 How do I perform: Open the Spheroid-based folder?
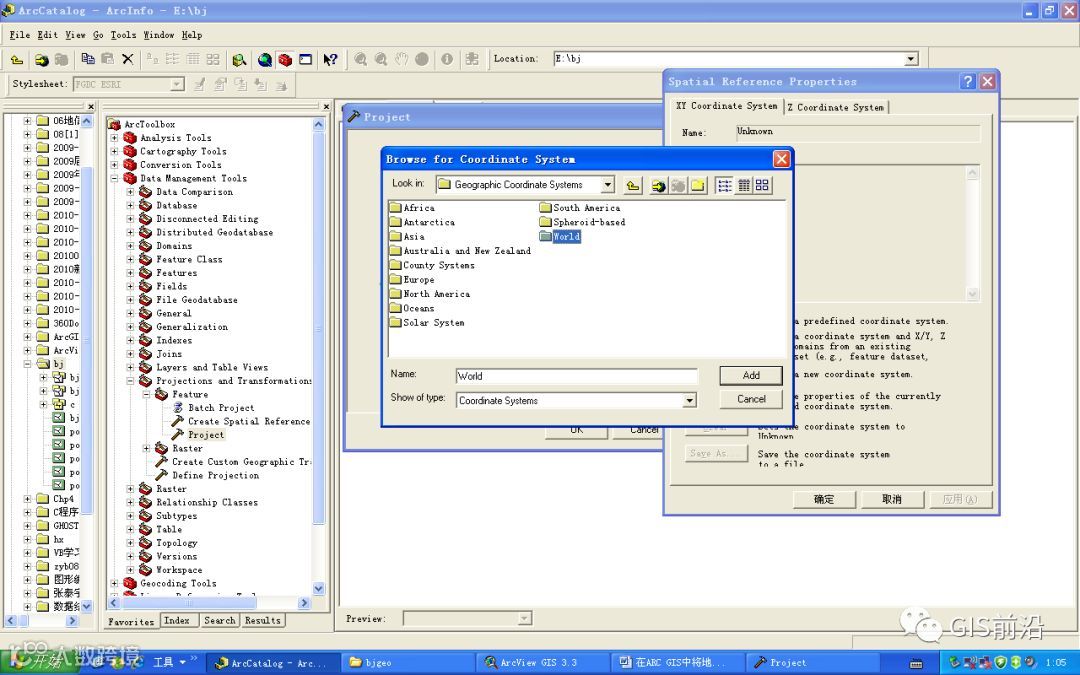[x=582, y=222]
